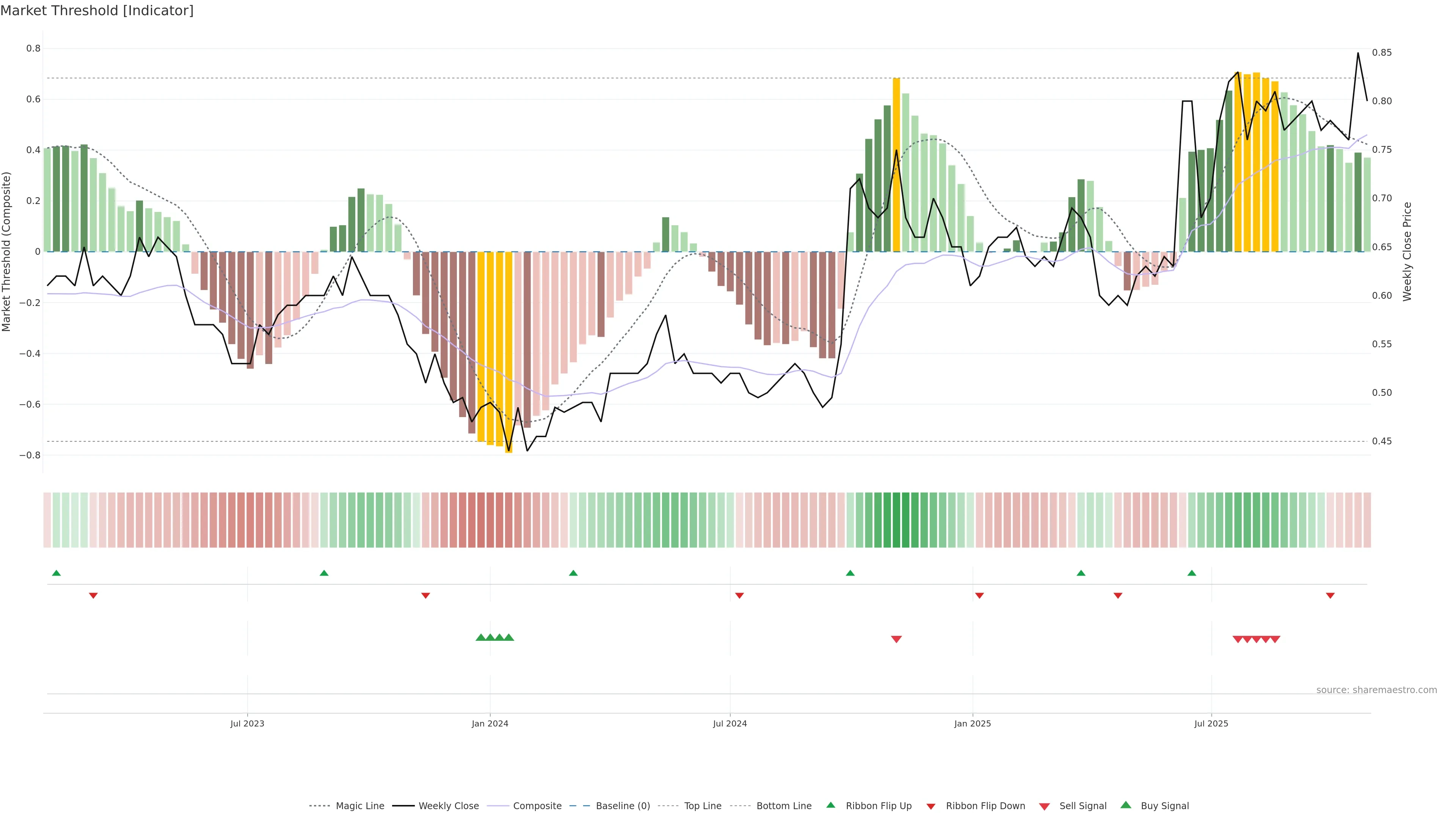The width and height of the screenshot is (1456, 819).
Task: Click the Top Line legend entry
Action: (x=703, y=806)
